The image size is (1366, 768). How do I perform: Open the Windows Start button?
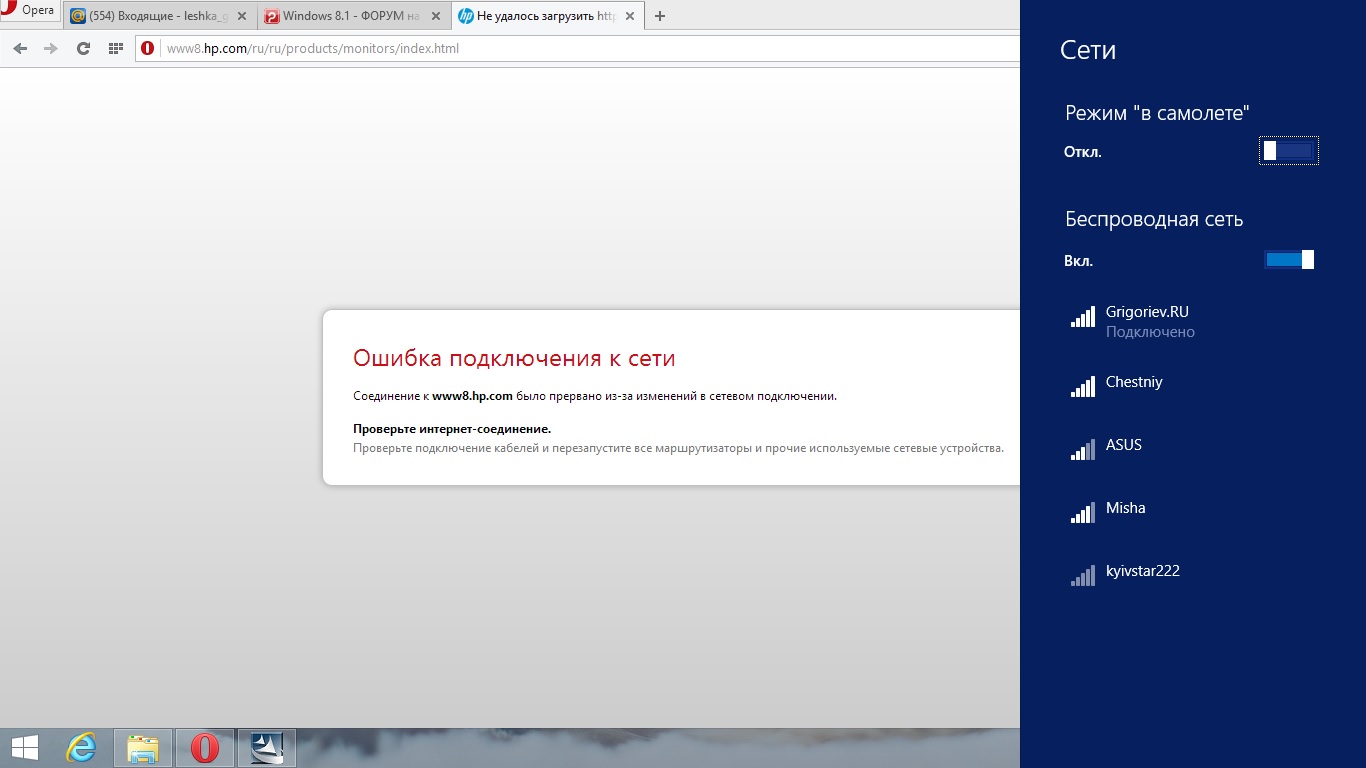pos(24,748)
